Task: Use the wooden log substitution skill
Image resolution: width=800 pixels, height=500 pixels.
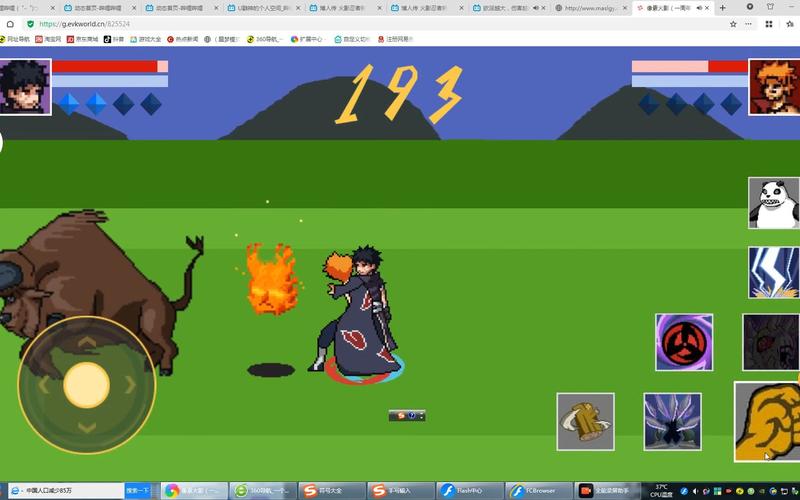Action: point(586,422)
